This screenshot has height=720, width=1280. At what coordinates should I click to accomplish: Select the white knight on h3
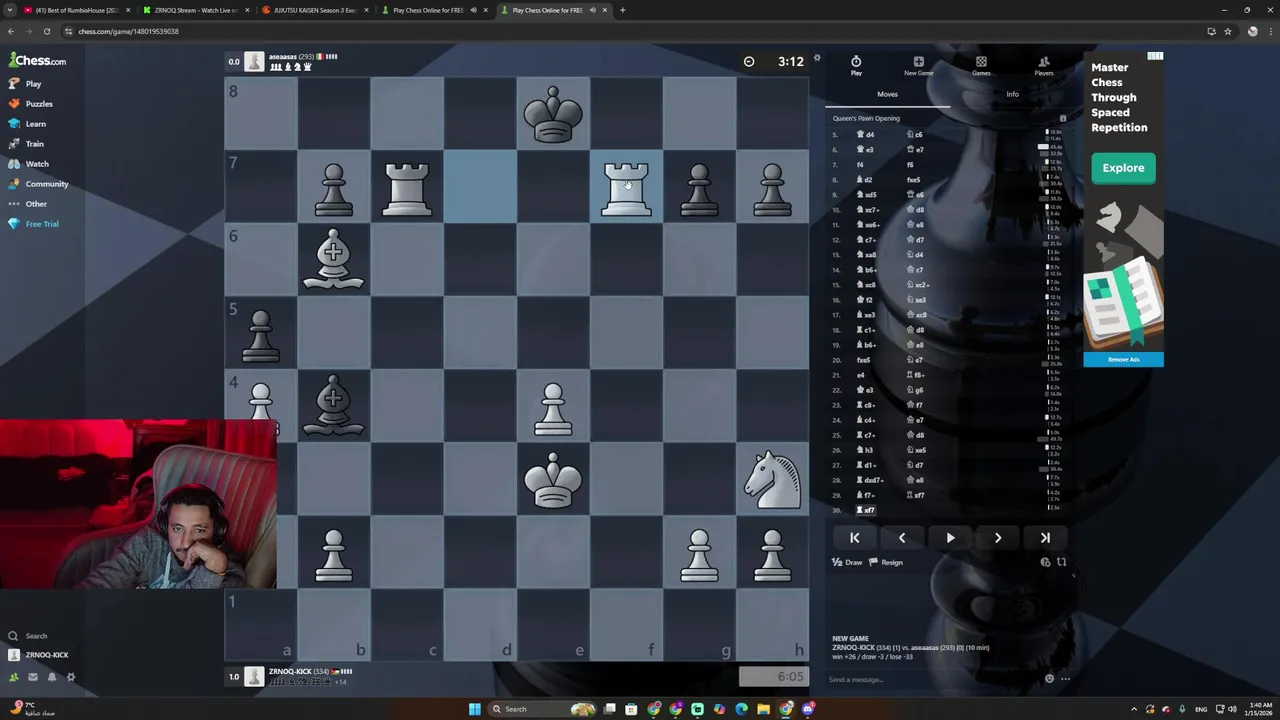tap(772, 479)
